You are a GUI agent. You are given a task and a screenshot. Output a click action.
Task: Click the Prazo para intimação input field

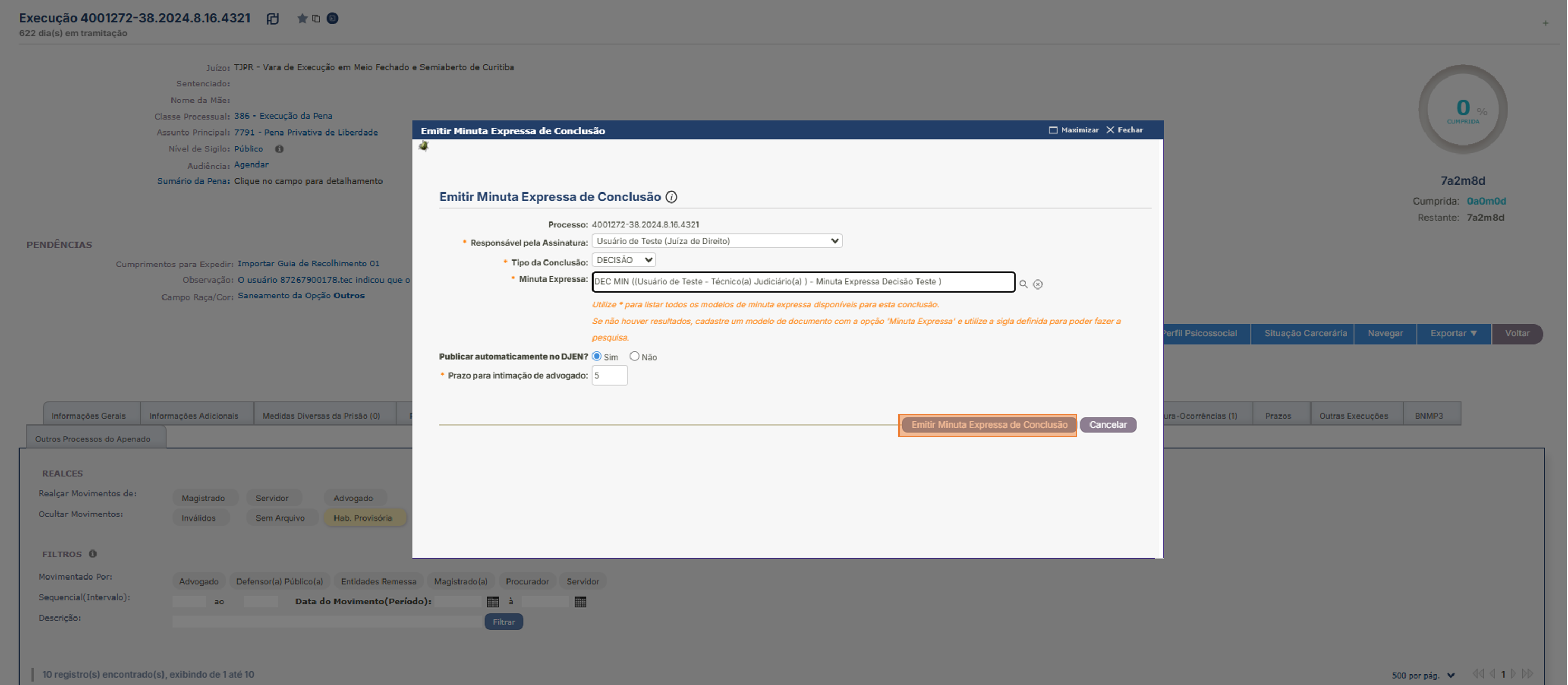click(x=609, y=375)
